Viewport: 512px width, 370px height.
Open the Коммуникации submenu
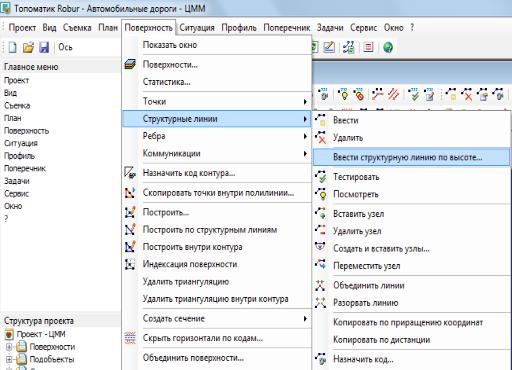217,153
